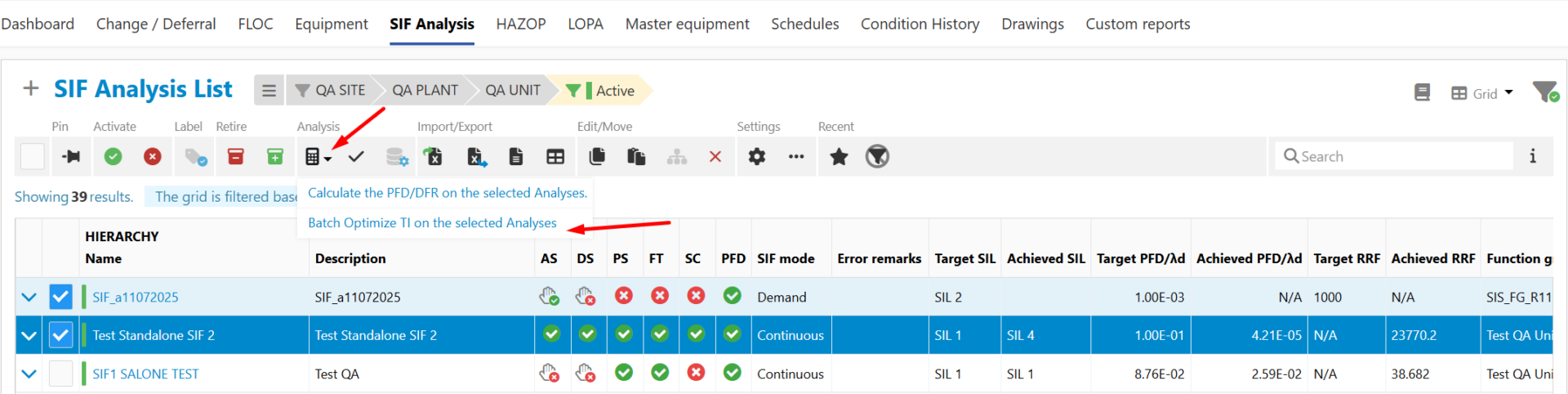The image size is (1568, 394).
Task: Switch to the LOPA tab
Action: click(586, 24)
